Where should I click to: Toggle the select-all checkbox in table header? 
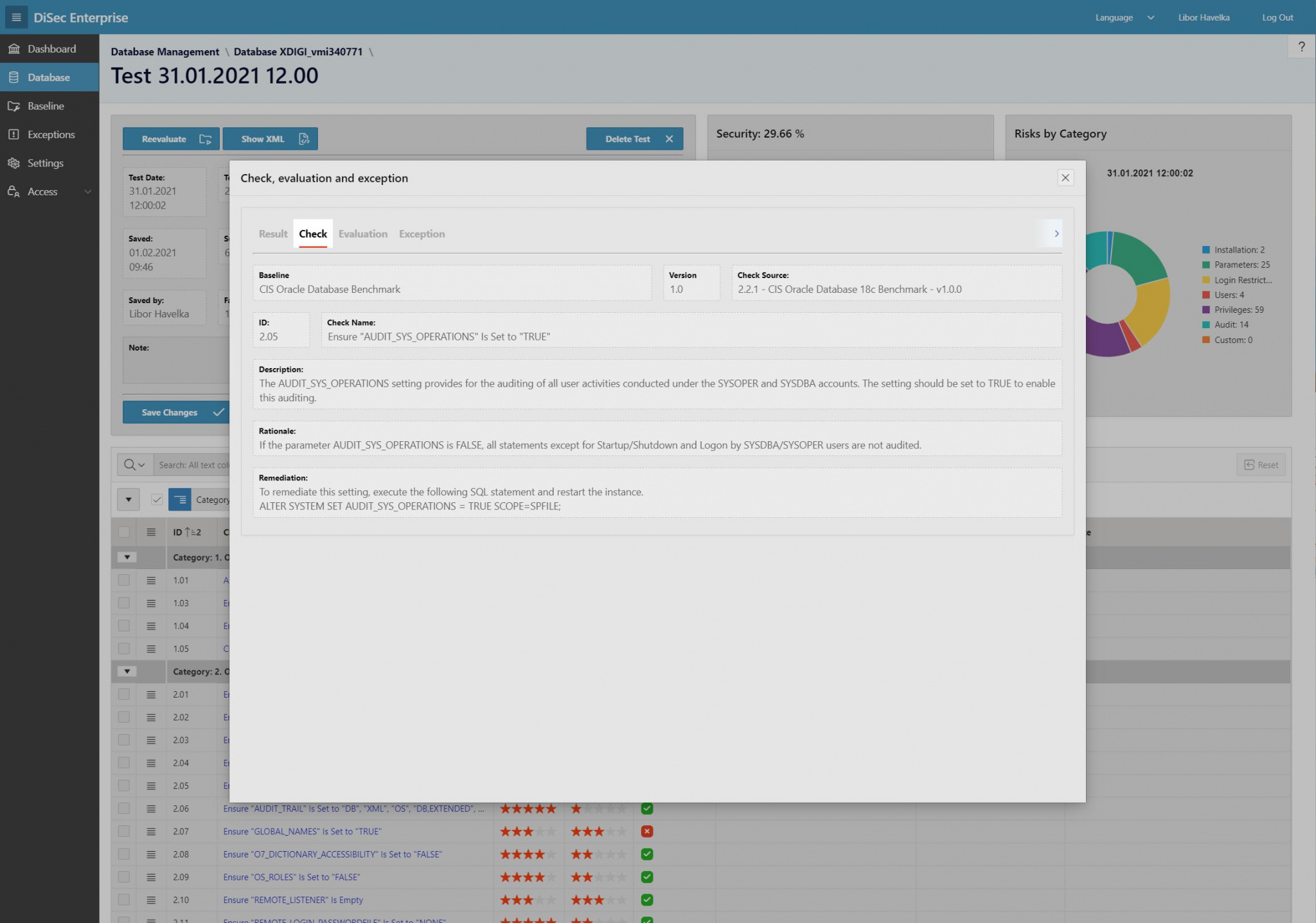(124, 532)
